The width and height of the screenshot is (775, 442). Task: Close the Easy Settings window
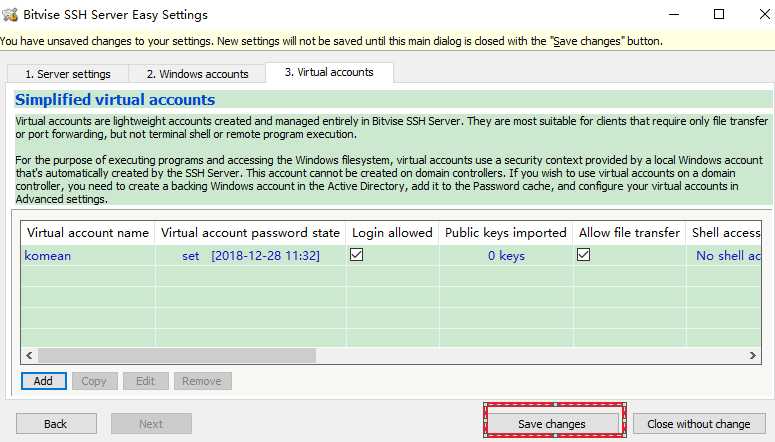(x=764, y=14)
